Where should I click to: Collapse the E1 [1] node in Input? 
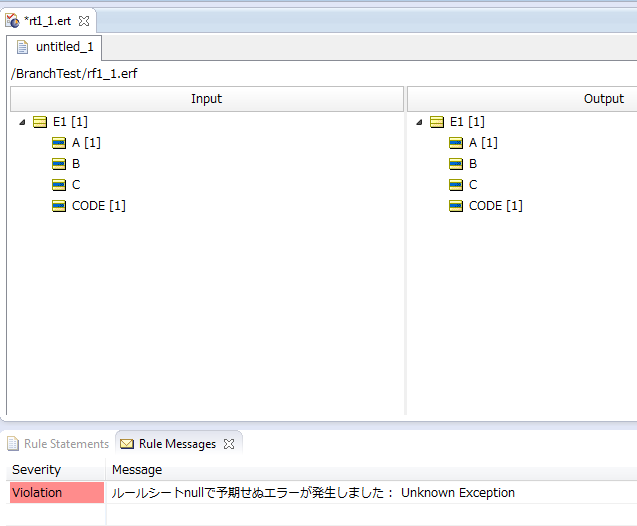point(22,122)
